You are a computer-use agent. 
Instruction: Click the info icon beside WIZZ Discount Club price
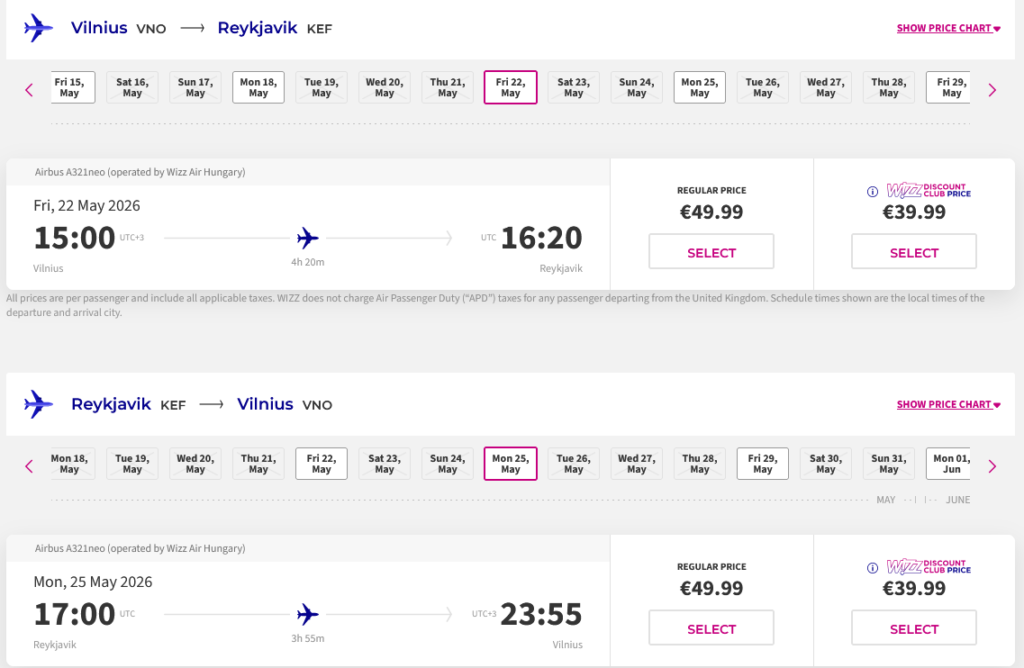[872, 191]
